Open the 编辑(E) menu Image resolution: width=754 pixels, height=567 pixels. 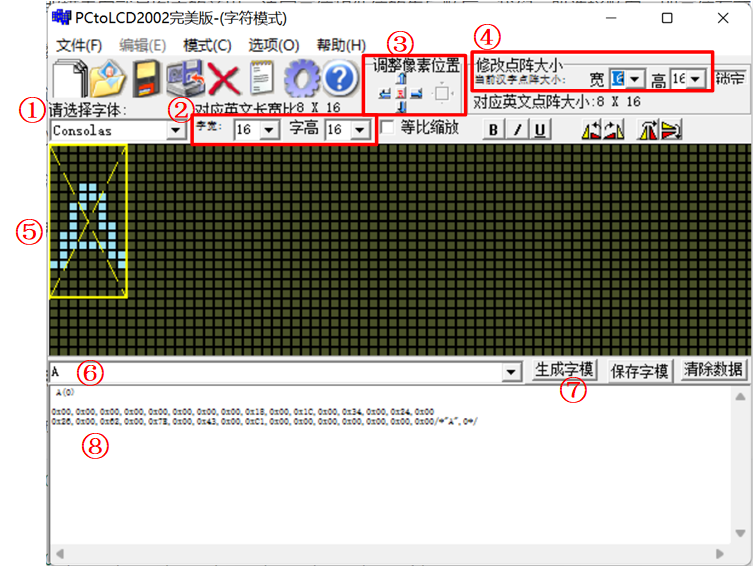(x=143, y=46)
